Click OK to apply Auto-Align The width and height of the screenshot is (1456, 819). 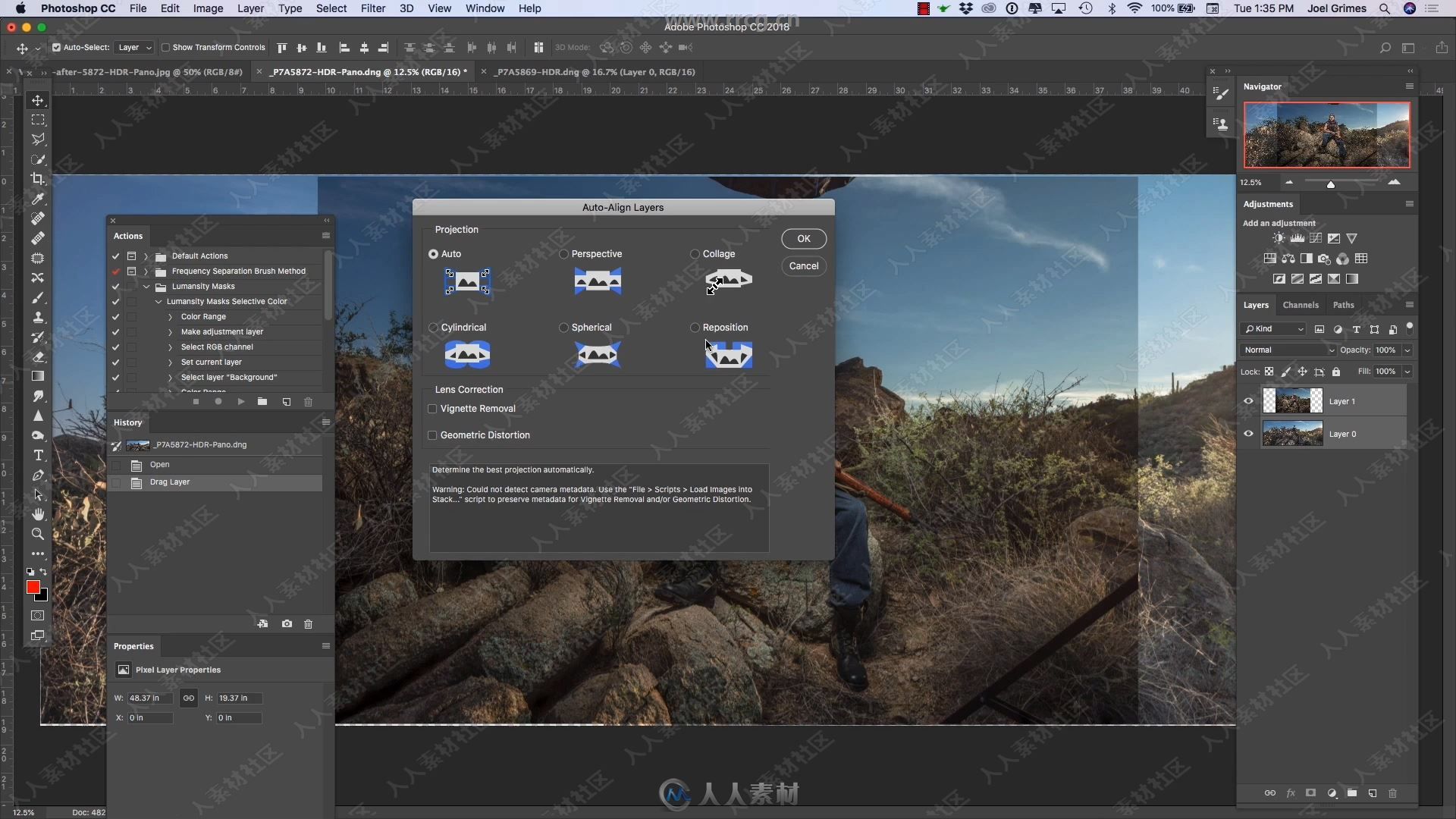point(804,238)
